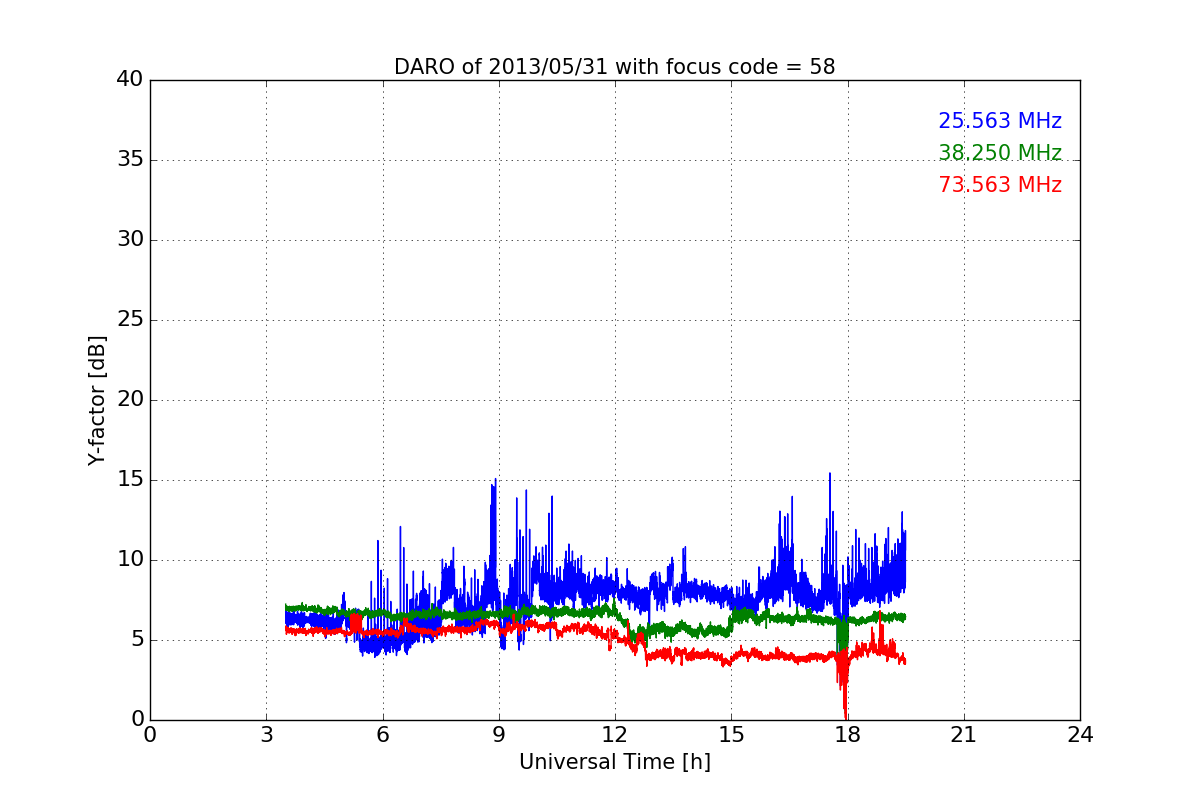
Task: Click y-axis tick label 35
Action: coord(130,160)
